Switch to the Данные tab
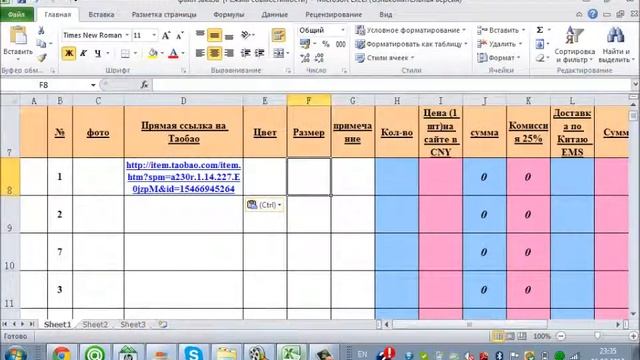This screenshot has width=640, height=360. click(274, 14)
